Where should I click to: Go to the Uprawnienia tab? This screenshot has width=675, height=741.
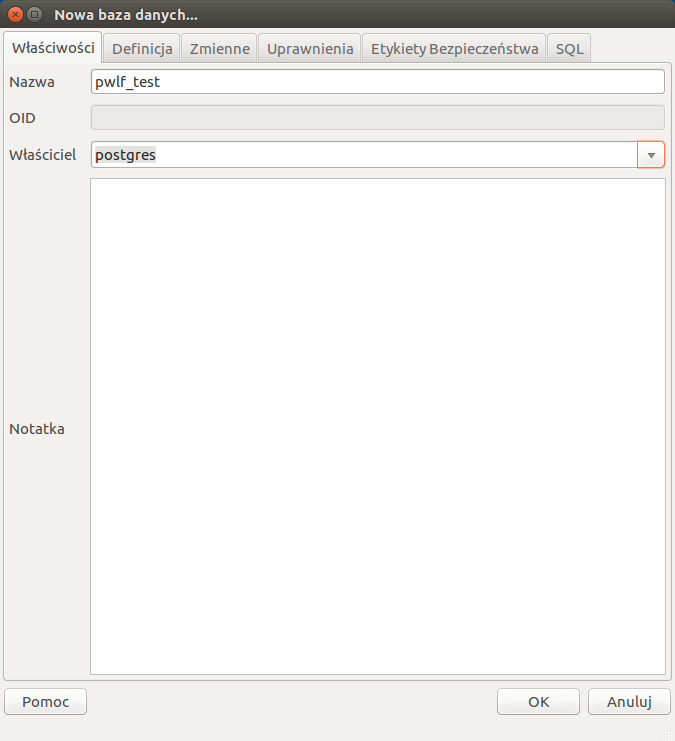click(310, 48)
